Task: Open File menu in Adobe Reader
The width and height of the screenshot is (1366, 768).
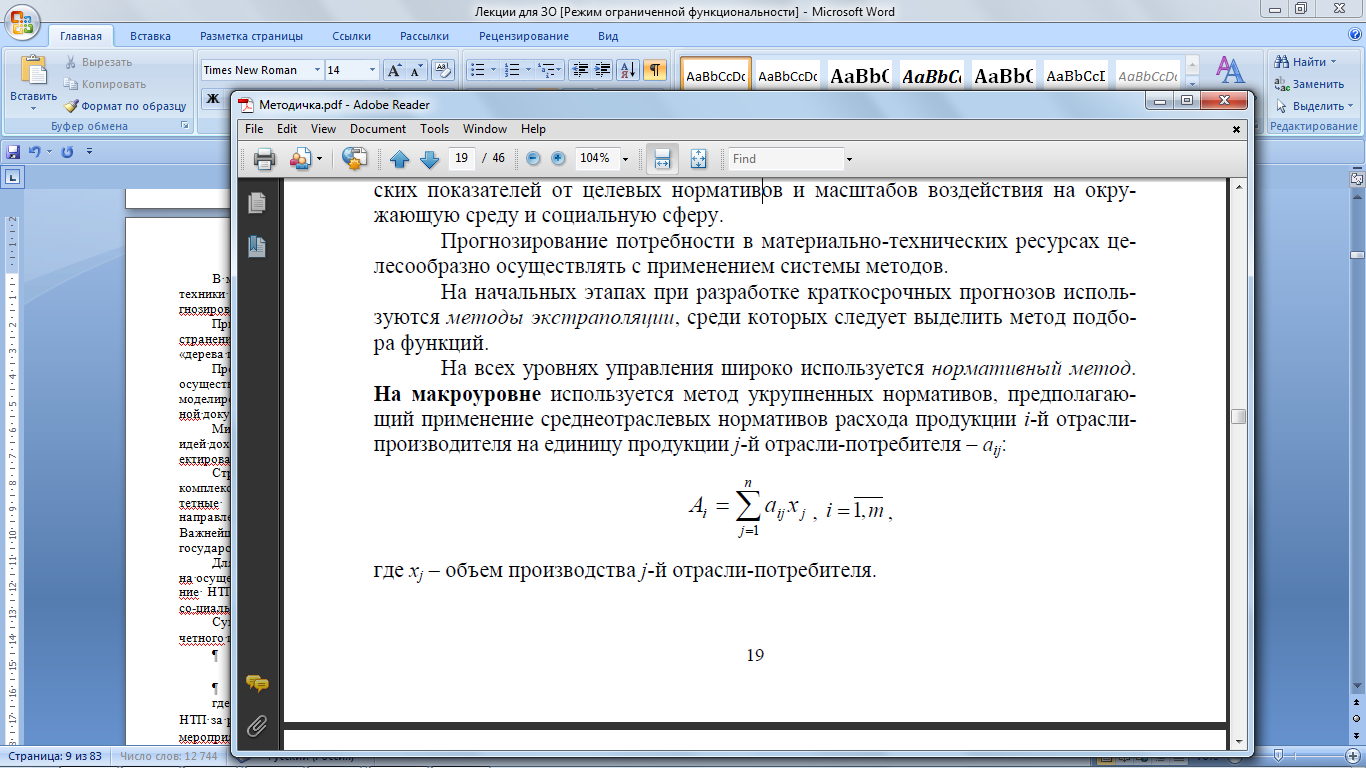Action: tap(254, 129)
